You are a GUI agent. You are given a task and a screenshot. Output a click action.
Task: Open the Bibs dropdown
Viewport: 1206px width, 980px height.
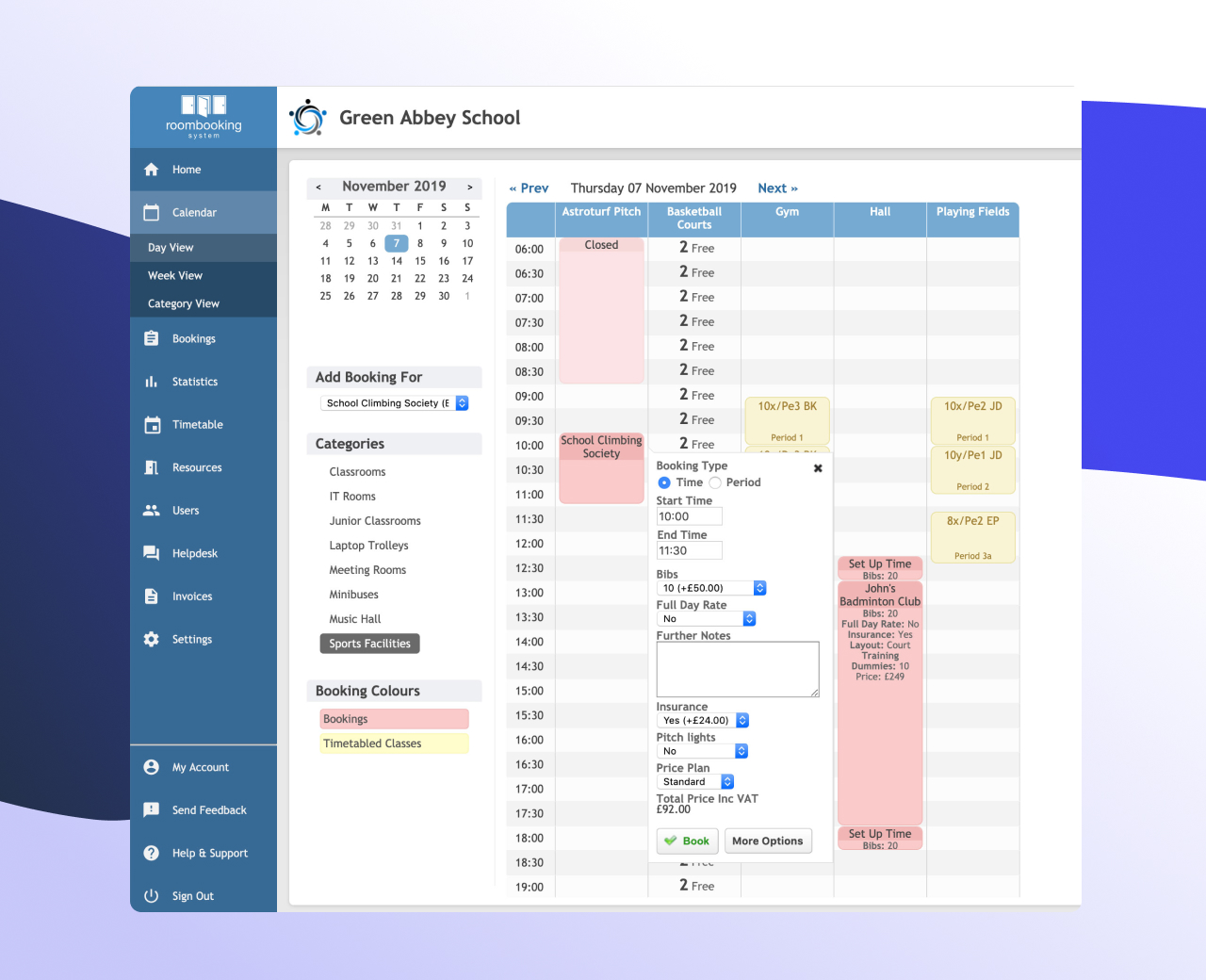[711, 588]
